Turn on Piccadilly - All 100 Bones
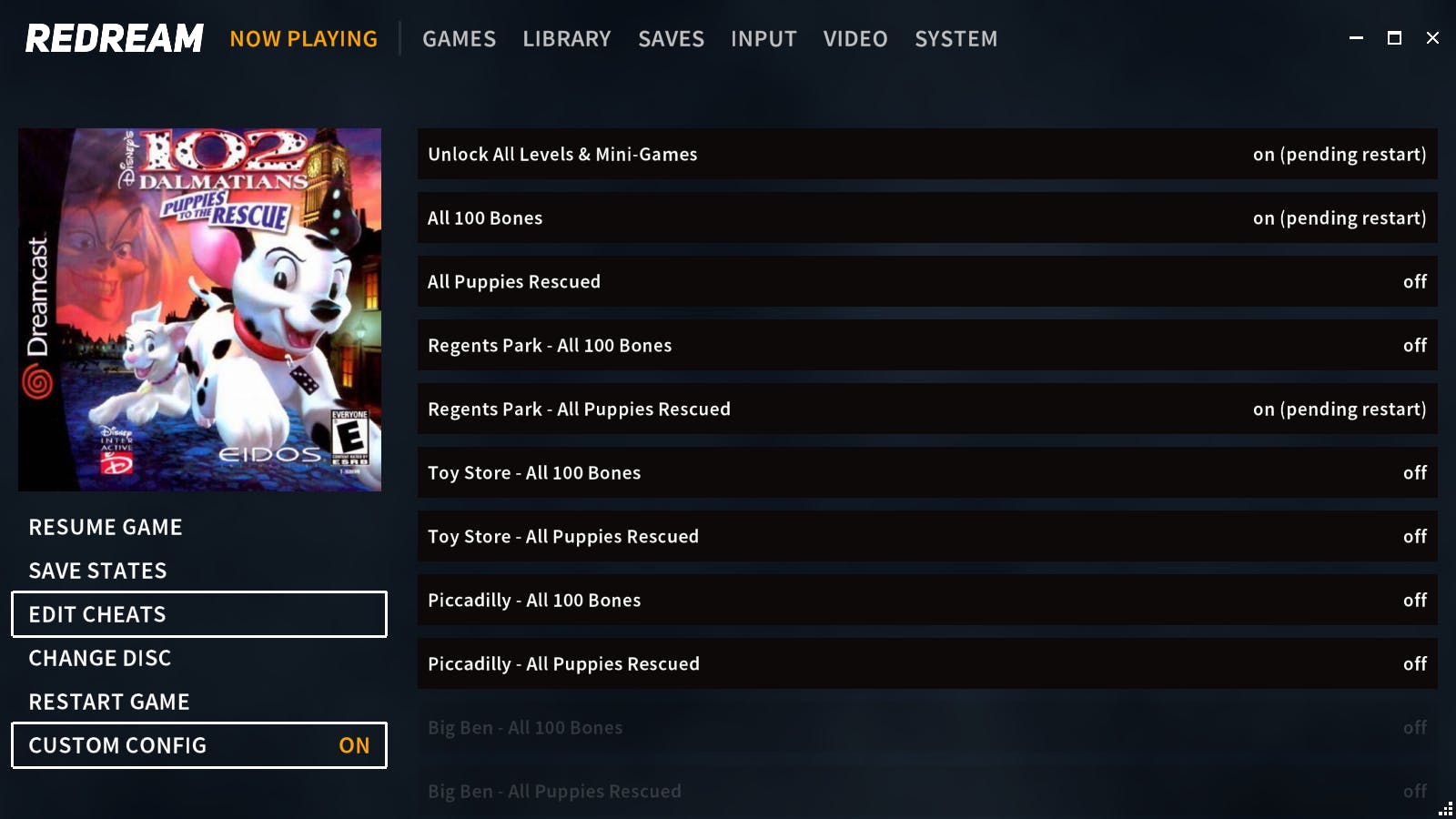Image resolution: width=1456 pixels, height=819 pixels. pos(927,600)
